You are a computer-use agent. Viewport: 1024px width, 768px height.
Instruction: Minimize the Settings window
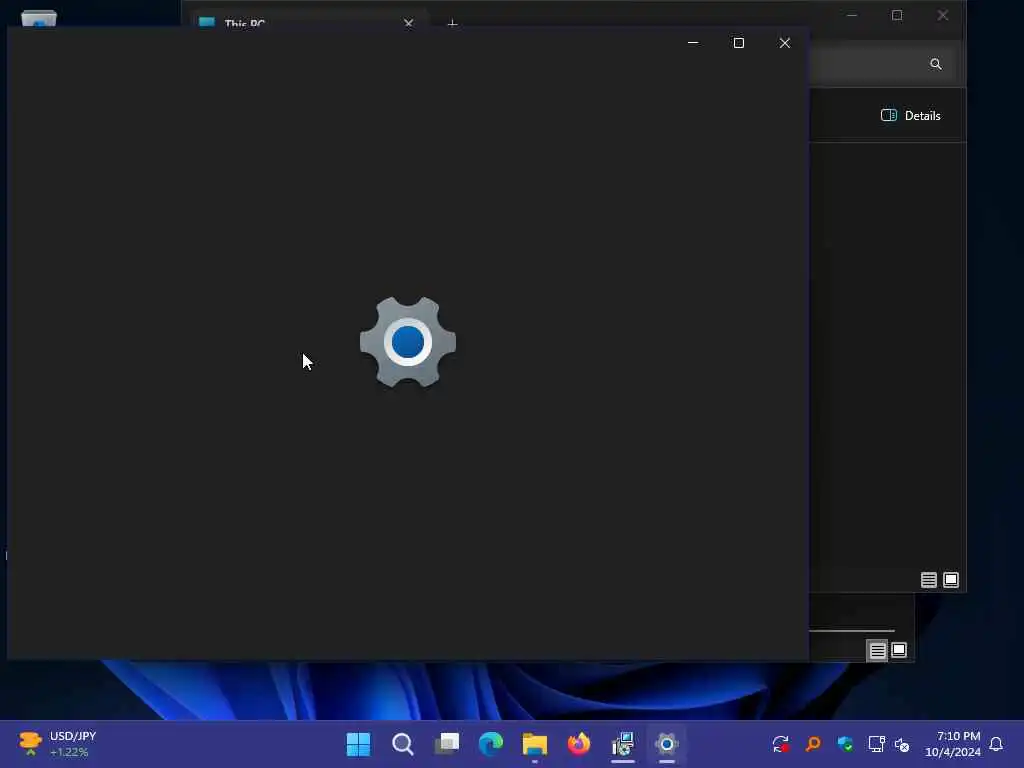pyautogui.click(x=693, y=43)
